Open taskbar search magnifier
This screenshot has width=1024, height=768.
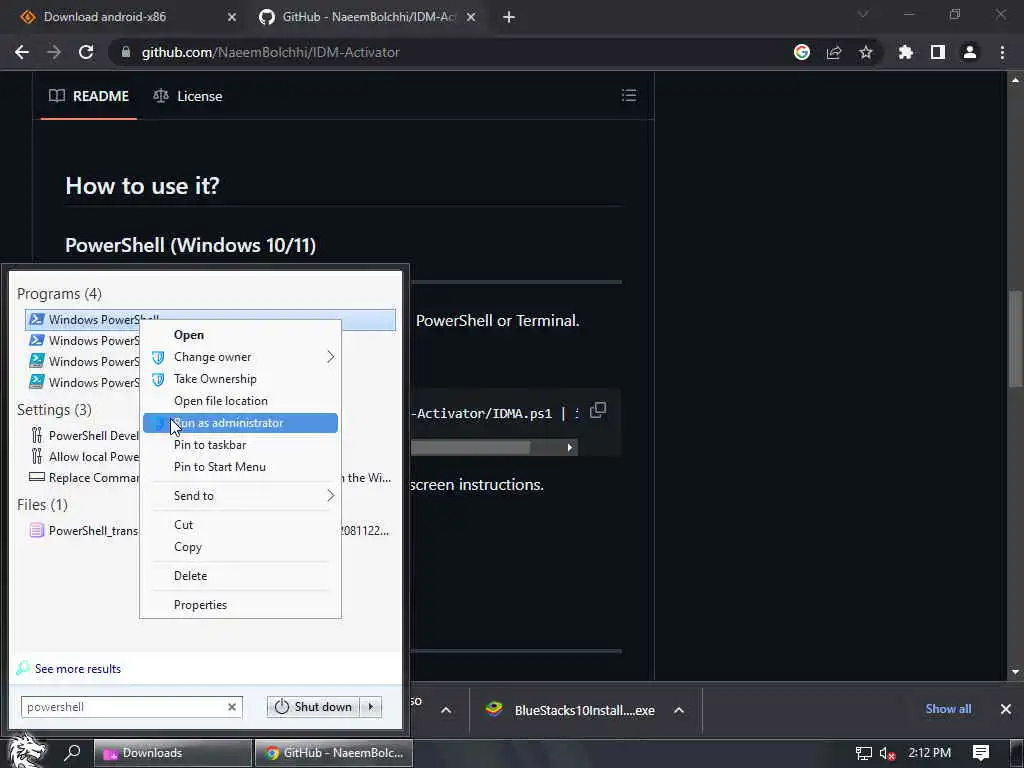click(72, 752)
